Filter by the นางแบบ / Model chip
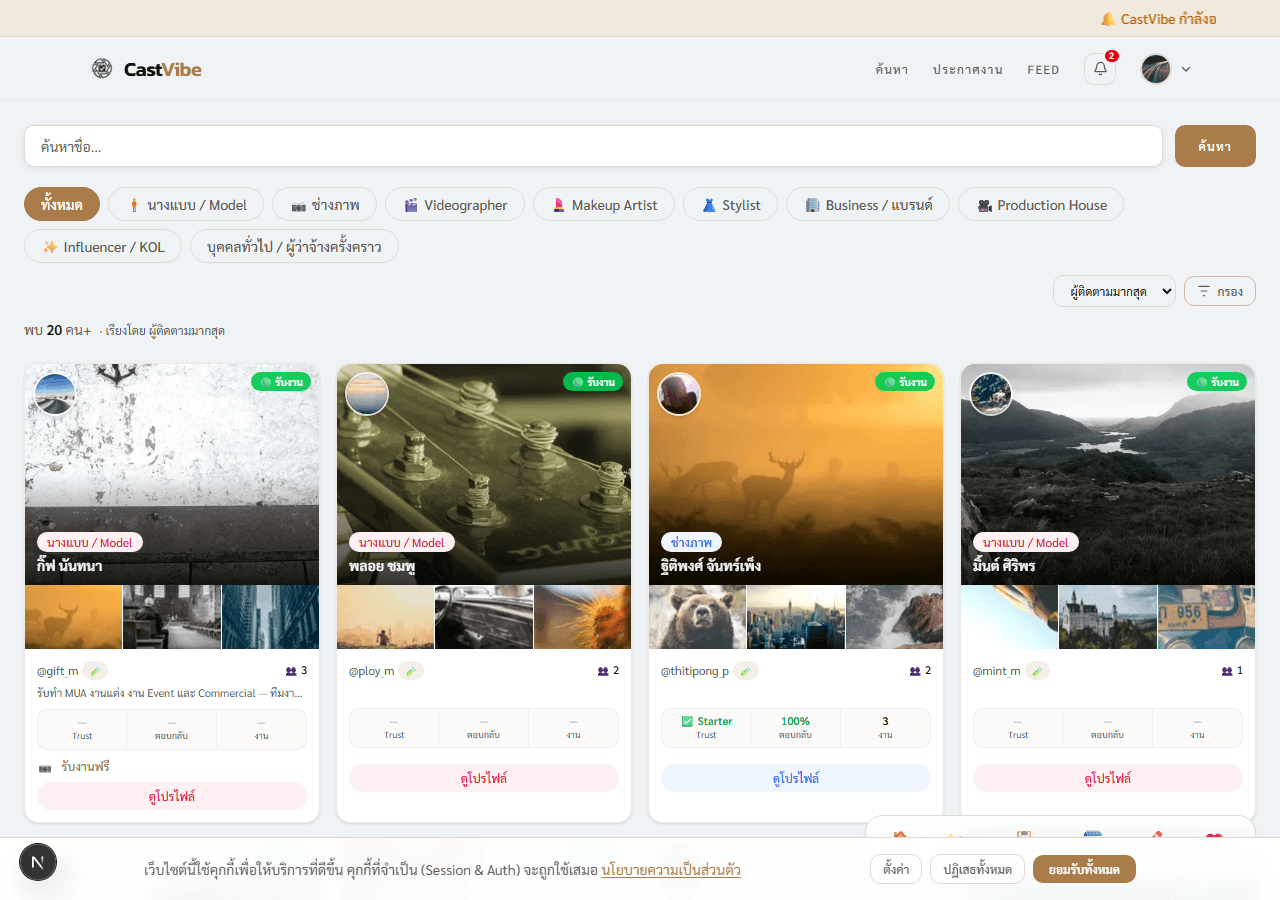The width and height of the screenshot is (1280, 900). point(187,205)
